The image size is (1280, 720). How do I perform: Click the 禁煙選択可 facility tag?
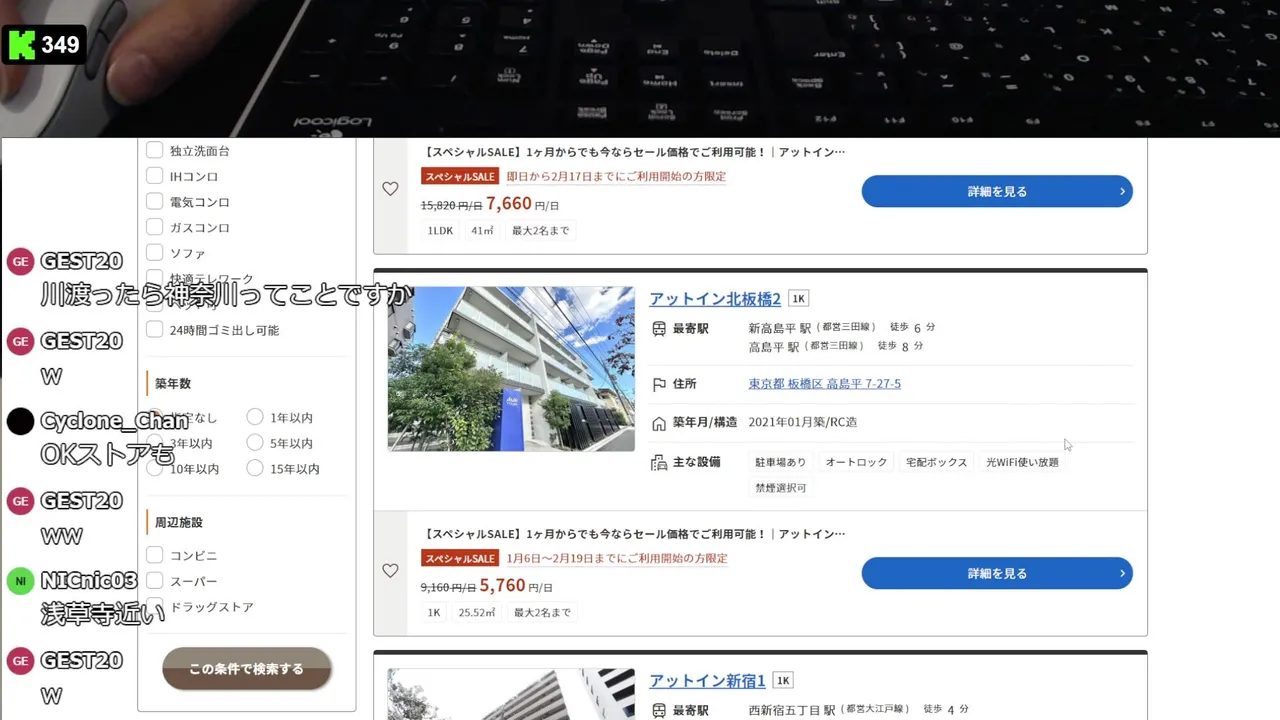tap(780, 488)
